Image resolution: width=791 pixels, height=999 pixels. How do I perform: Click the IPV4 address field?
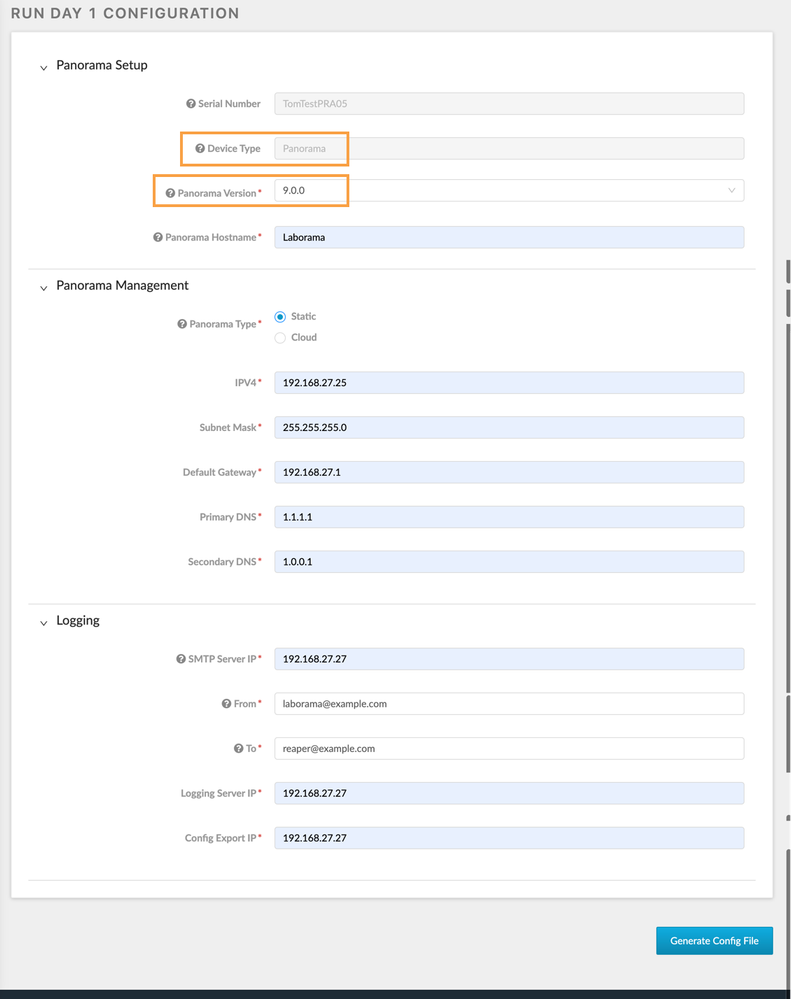click(x=508, y=383)
